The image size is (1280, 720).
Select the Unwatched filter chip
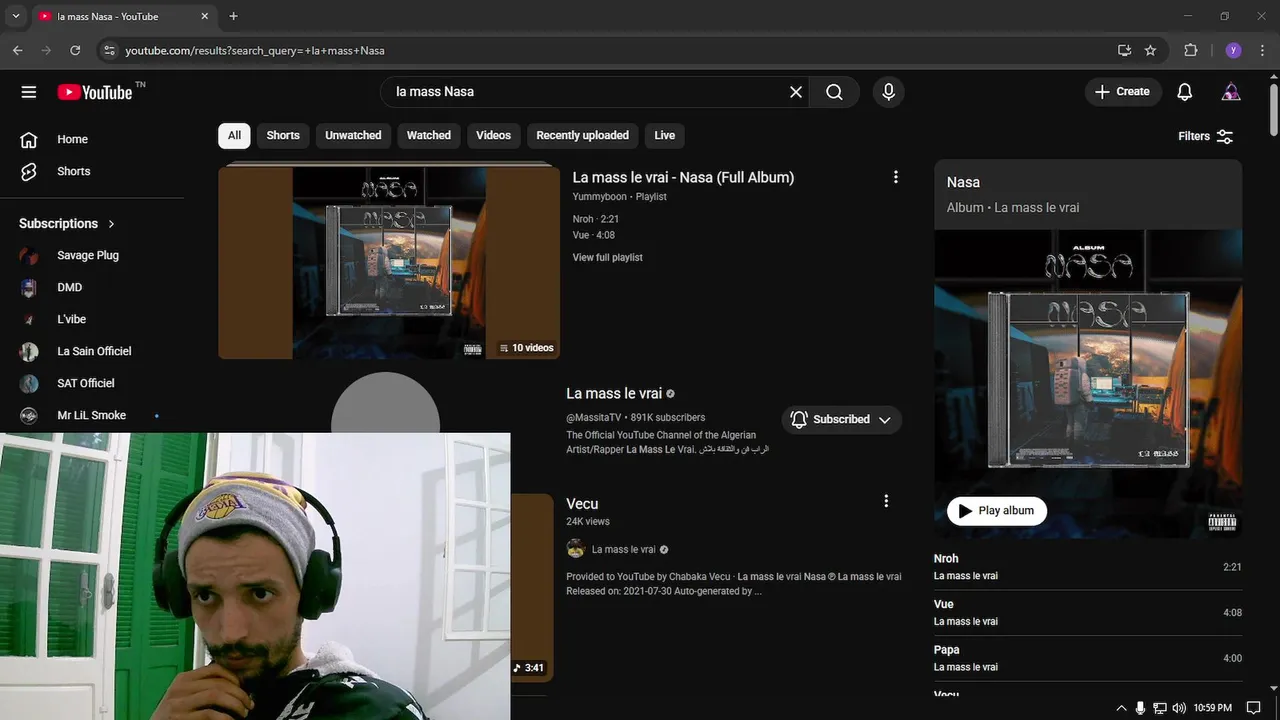(x=353, y=136)
